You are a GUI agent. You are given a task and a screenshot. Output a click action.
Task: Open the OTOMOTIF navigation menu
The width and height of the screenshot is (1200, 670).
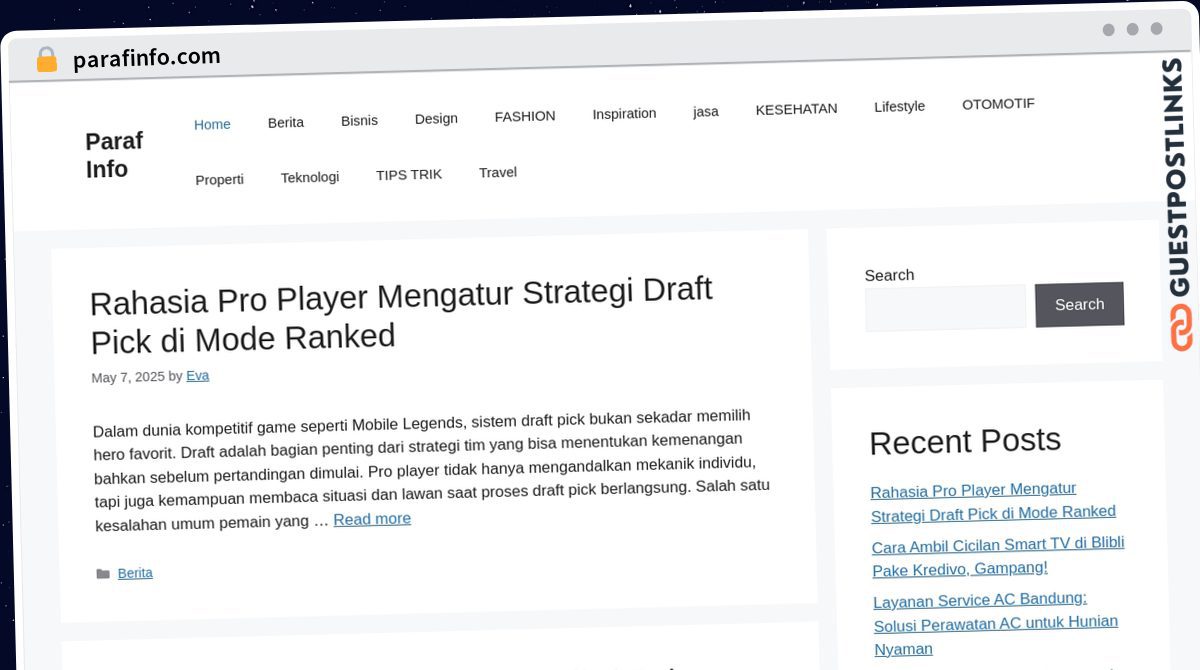pyautogui.click(x=998, y=103)
